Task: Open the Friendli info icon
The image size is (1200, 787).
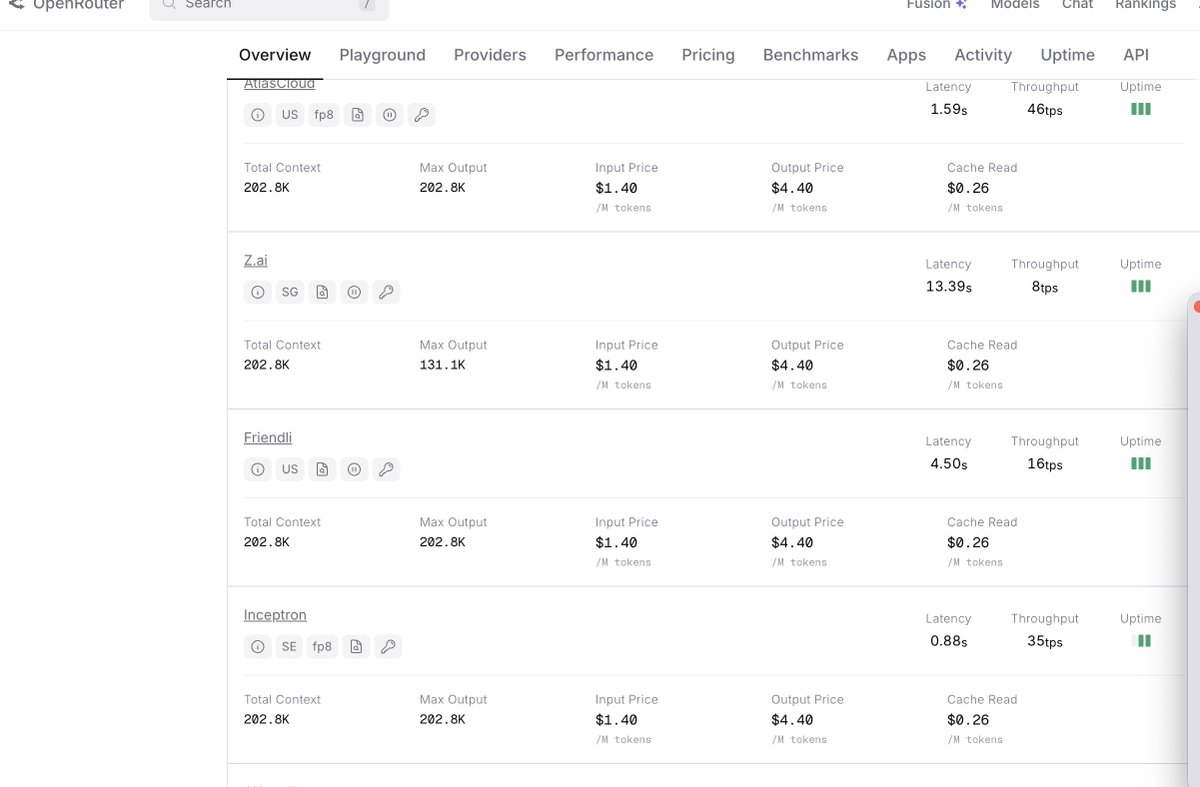Action: point(258,469)
